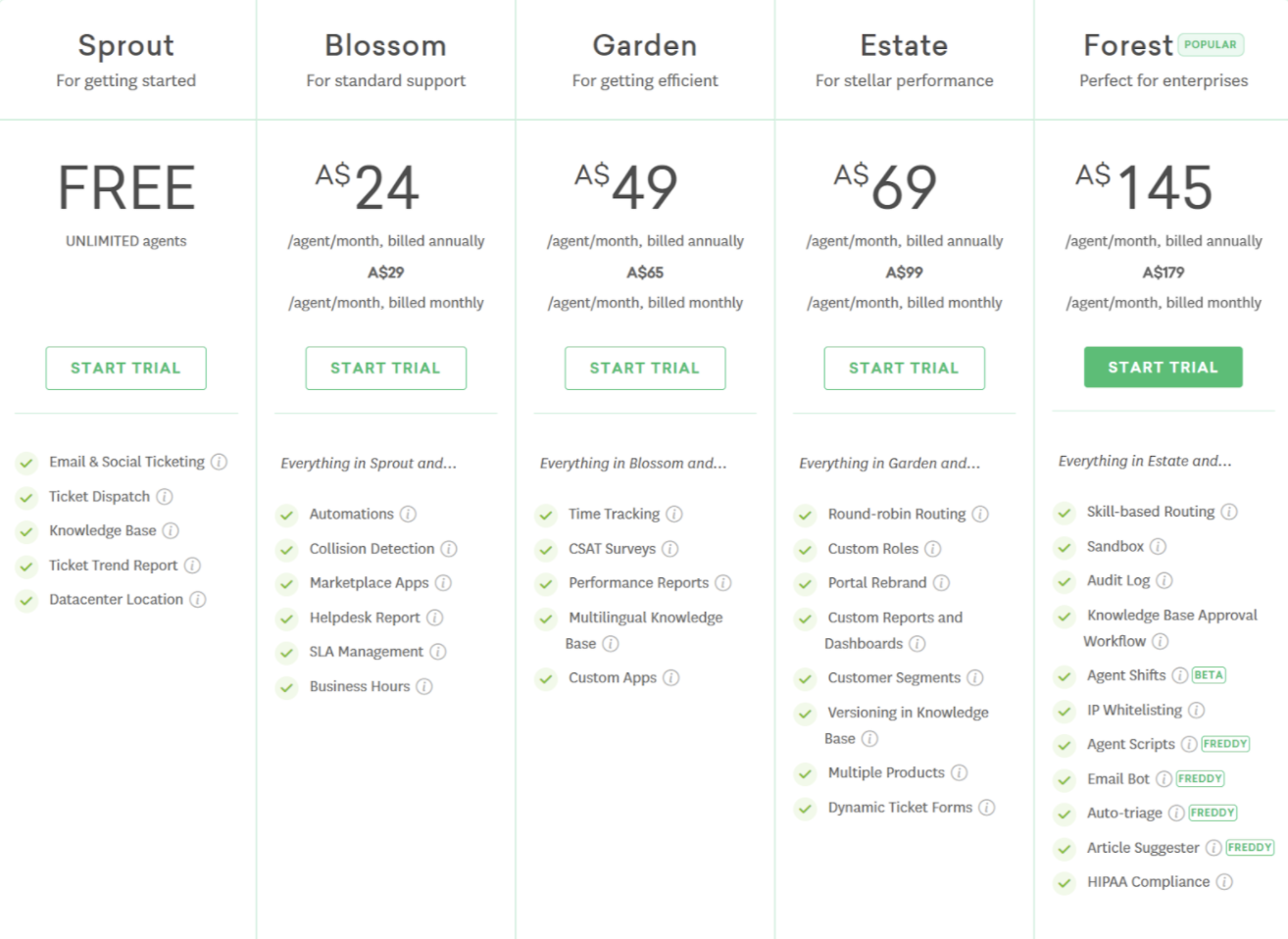
Task: Open info tooltip for HIPAA Compliance
Action: pos(1224,882)
